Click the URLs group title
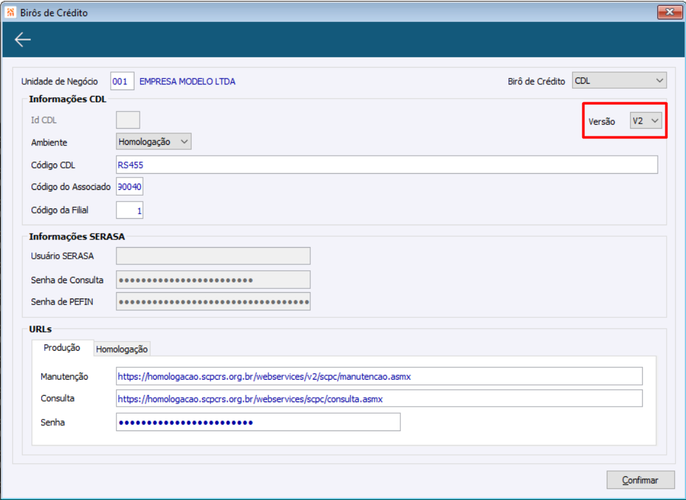The image size is (686, 500). pos(40,329)
